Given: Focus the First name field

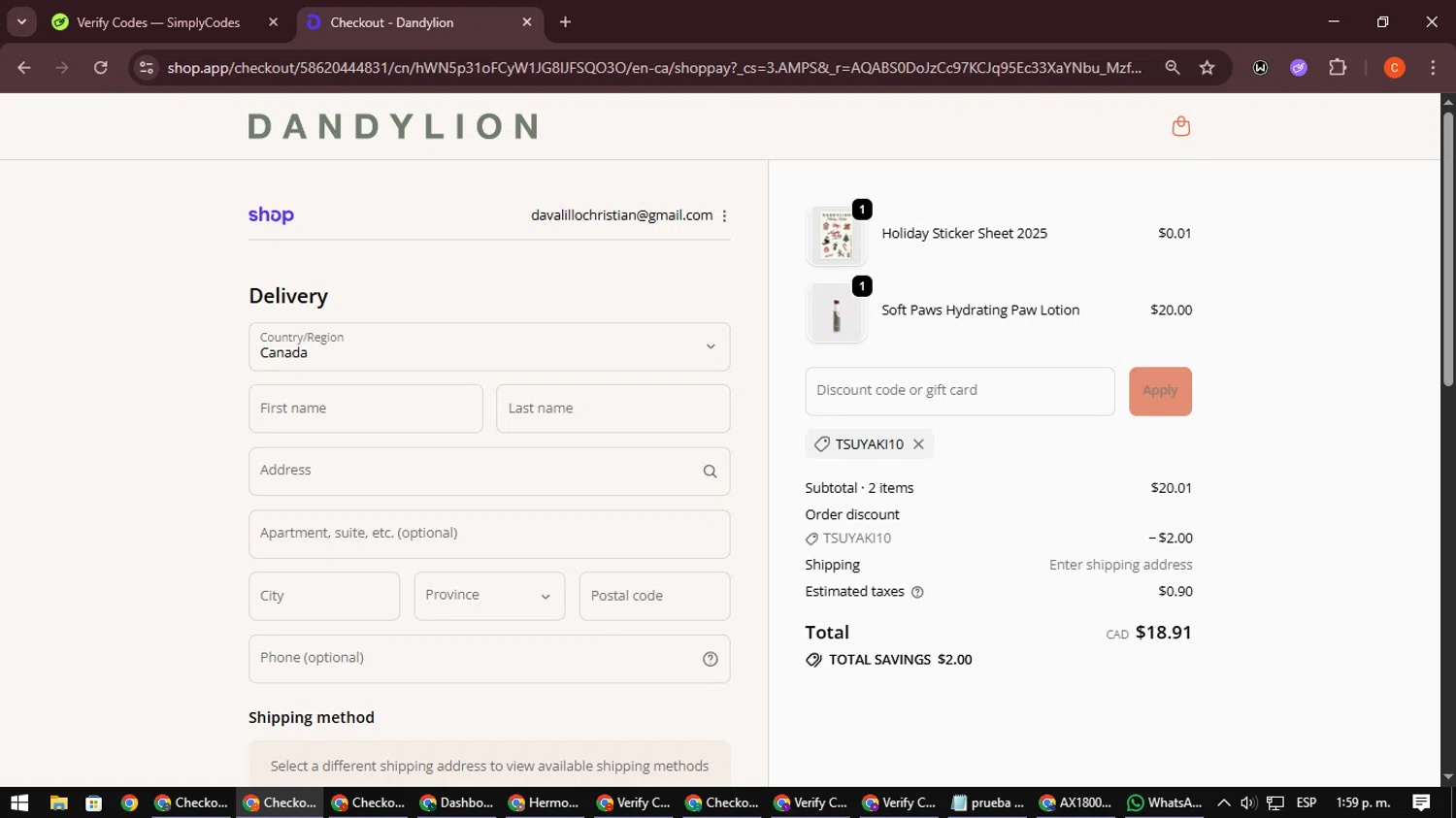Looking at the screenshot, I should tap(366, 409).
